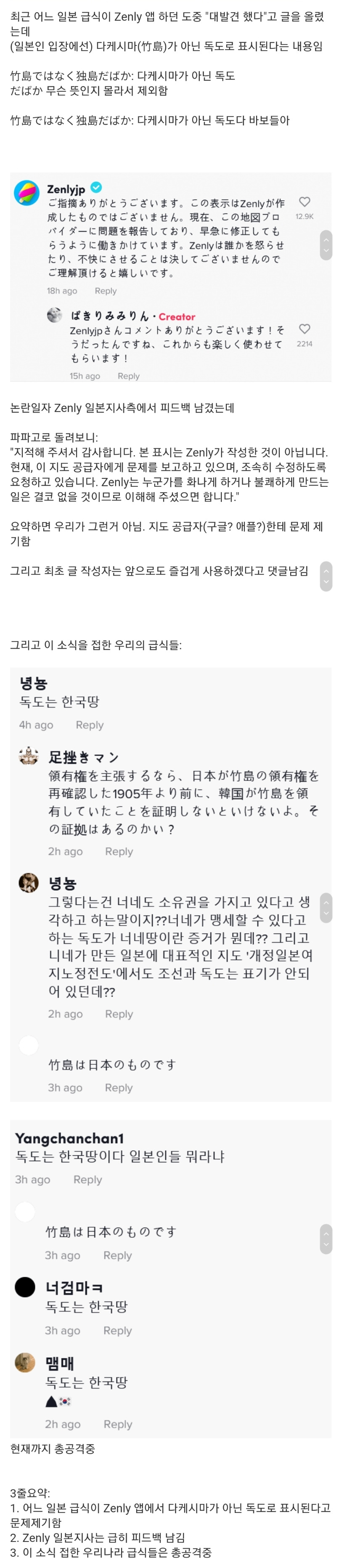Tap 맴매's profile avatar
The image size is (339, 1568).
(x=25, y=1362)
